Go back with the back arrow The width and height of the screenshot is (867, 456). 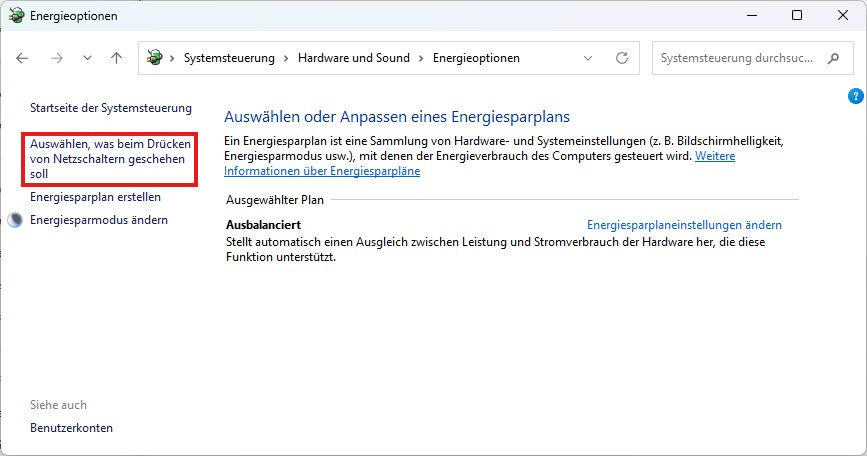point(22,58)
